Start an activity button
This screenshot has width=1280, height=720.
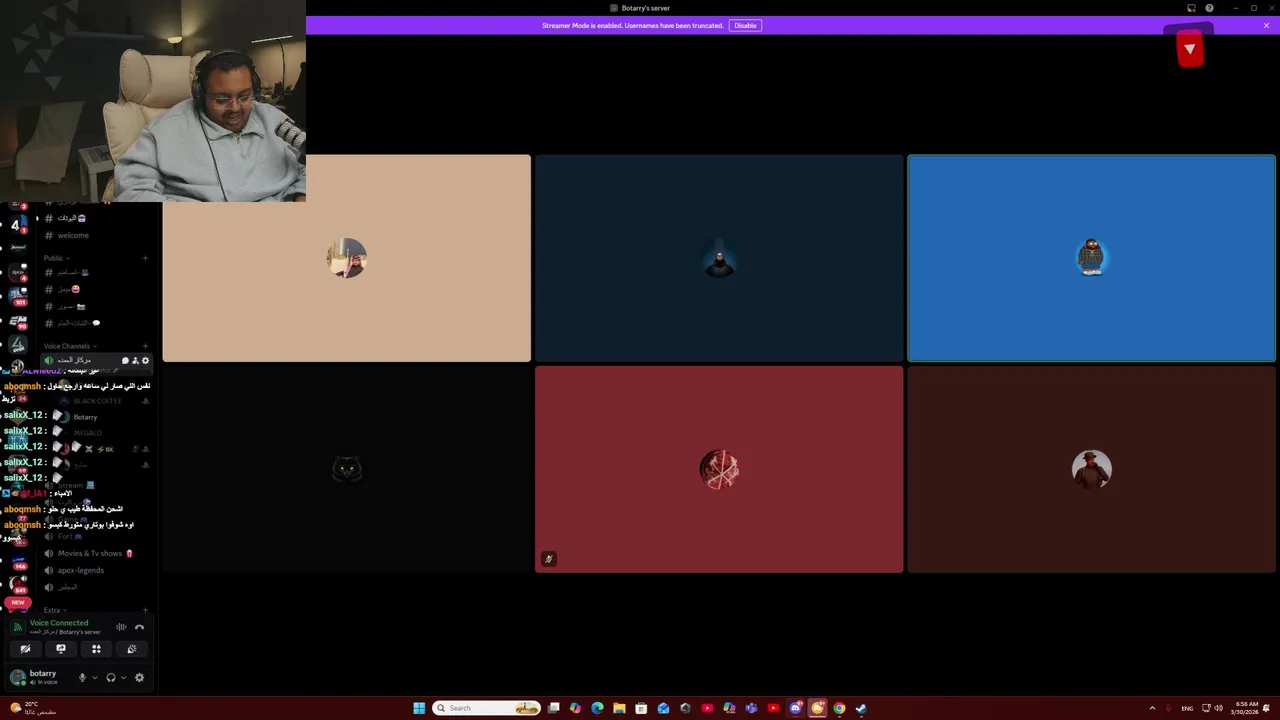[96, 649]
